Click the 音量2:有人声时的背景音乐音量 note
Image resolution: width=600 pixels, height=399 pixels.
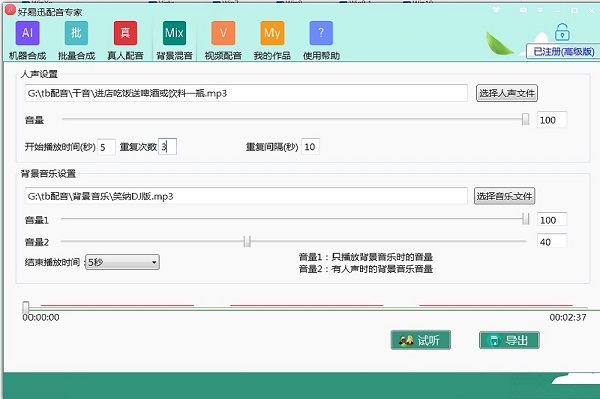(365, 269)
